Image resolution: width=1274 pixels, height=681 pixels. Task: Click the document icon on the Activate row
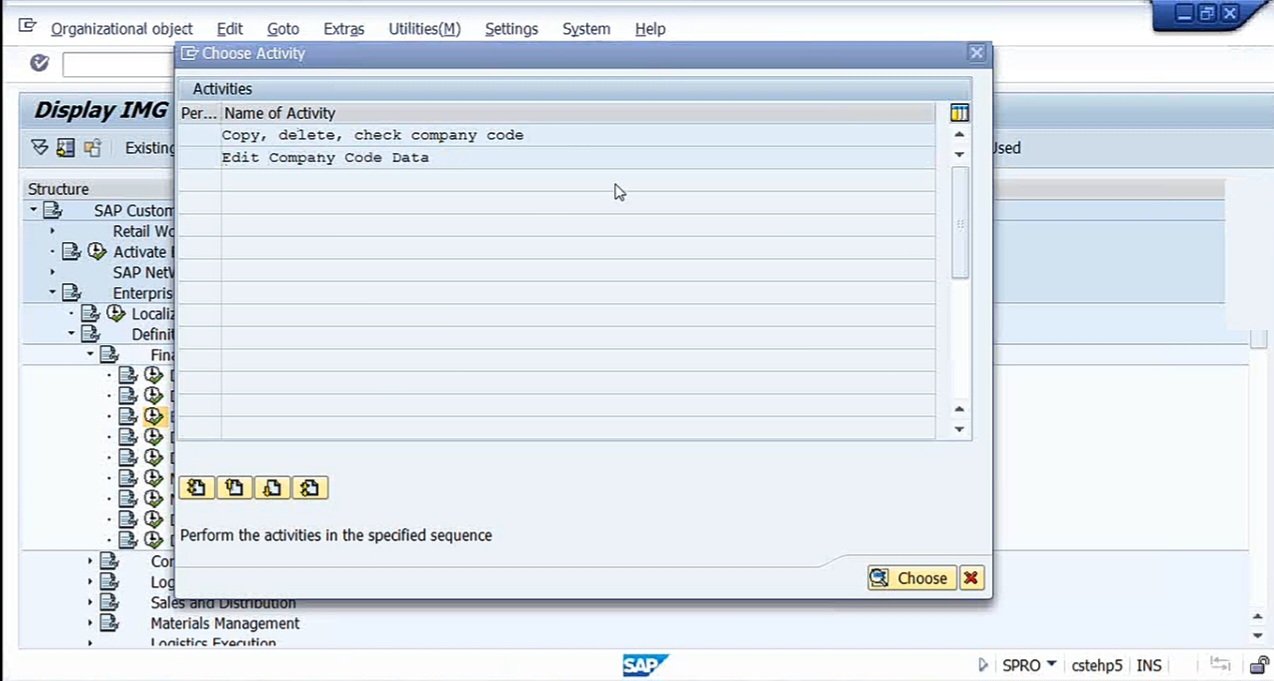[72, 251]
